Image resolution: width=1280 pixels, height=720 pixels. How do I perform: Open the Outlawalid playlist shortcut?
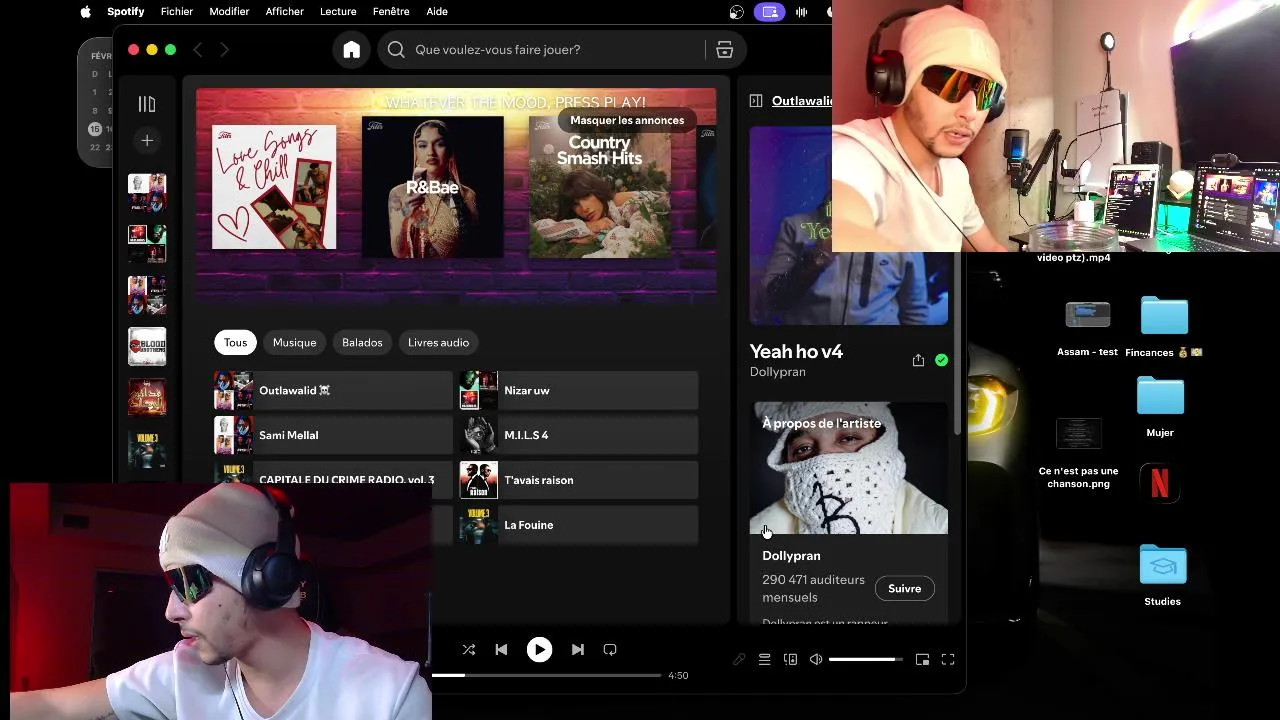[333, 390]
